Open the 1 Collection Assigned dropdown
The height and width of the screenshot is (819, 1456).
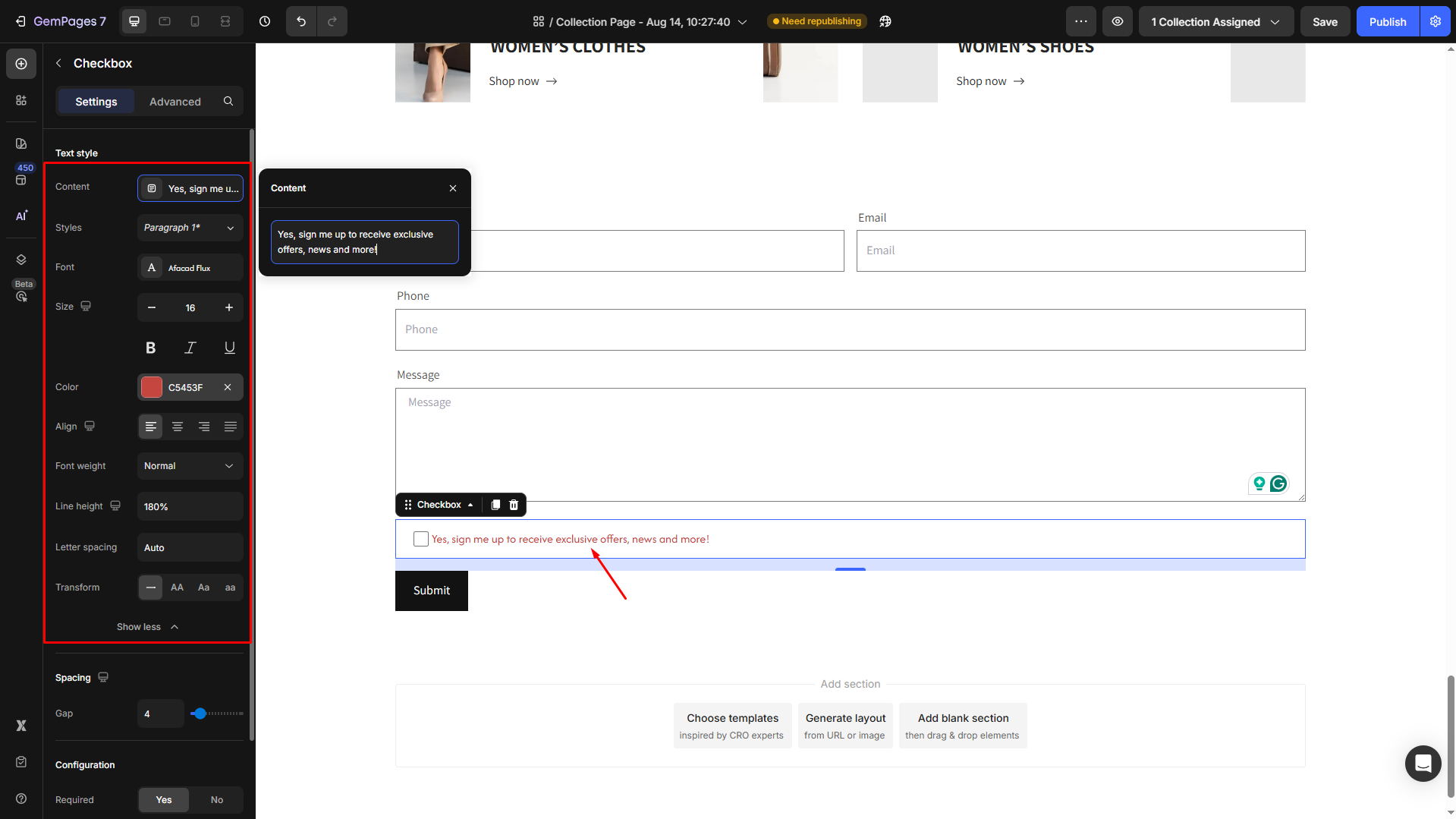[x=1215, y=21]
